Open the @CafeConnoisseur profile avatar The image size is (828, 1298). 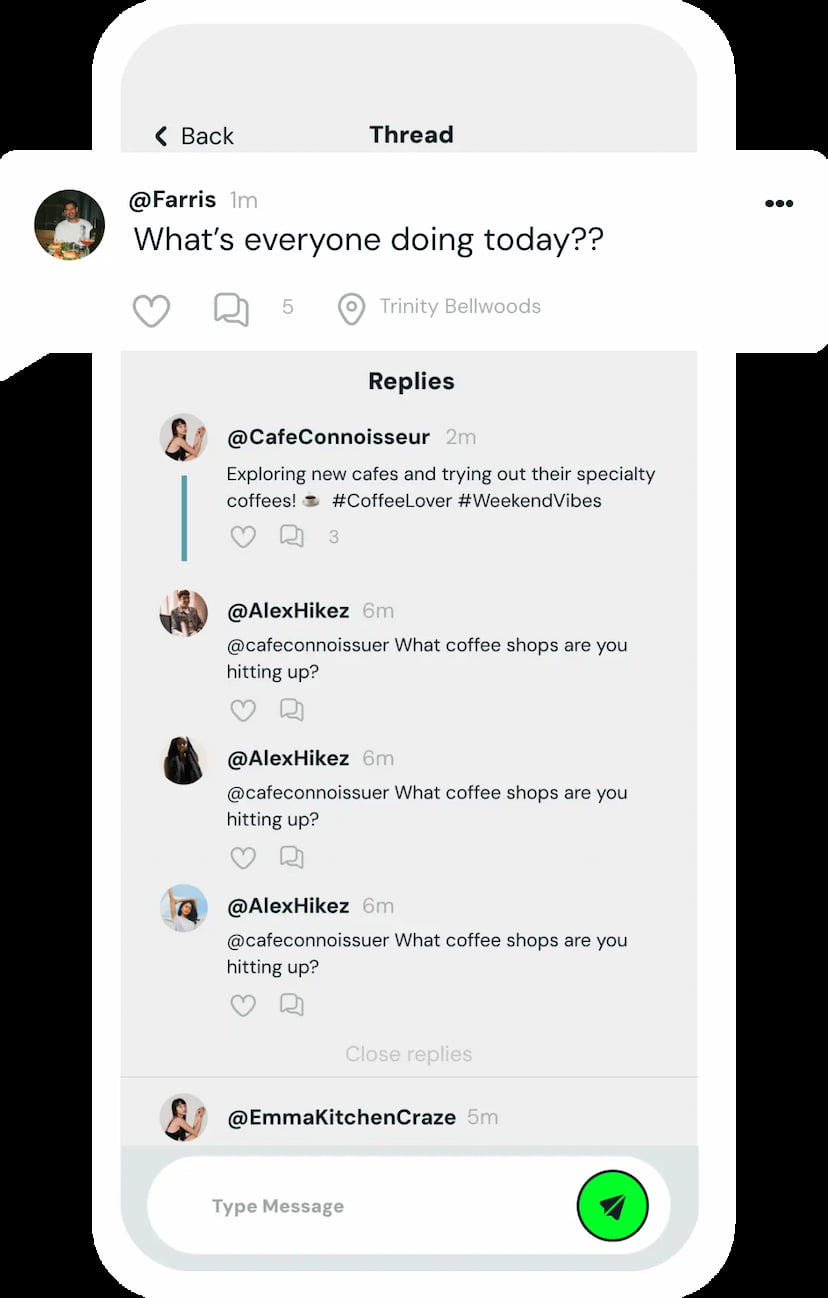[184, 437]
